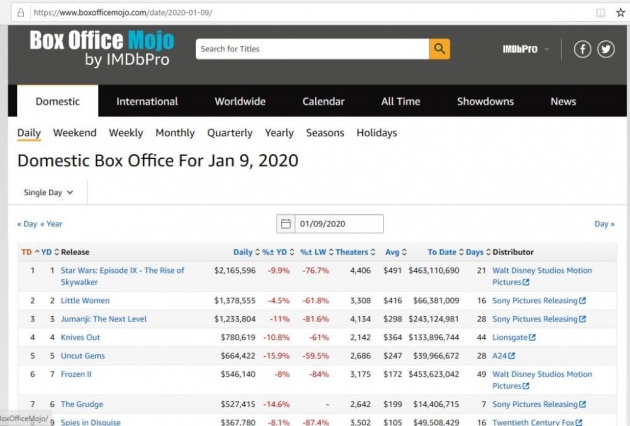
Task: Click the browser URL address bar
Action: (311, 12)
